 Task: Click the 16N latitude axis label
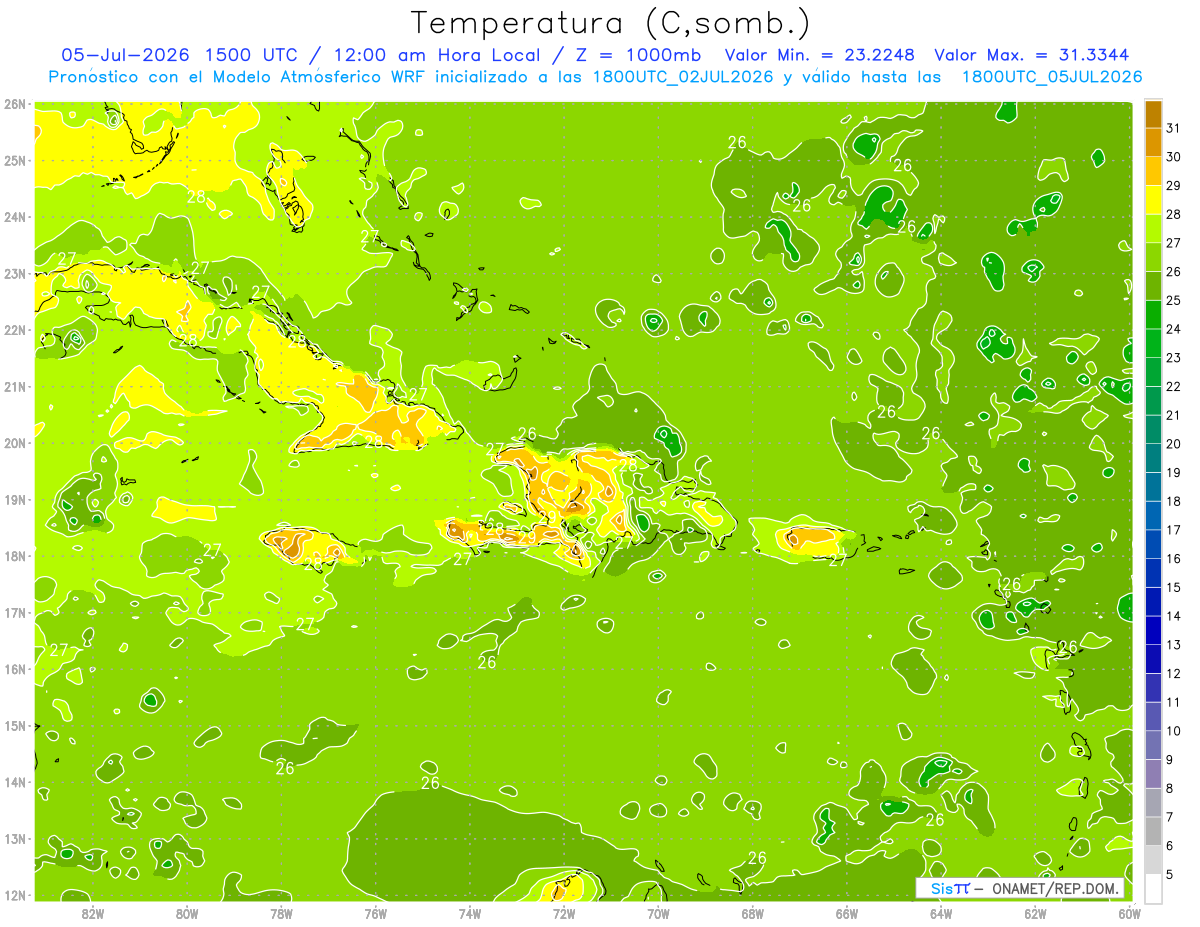click(15, 669)
